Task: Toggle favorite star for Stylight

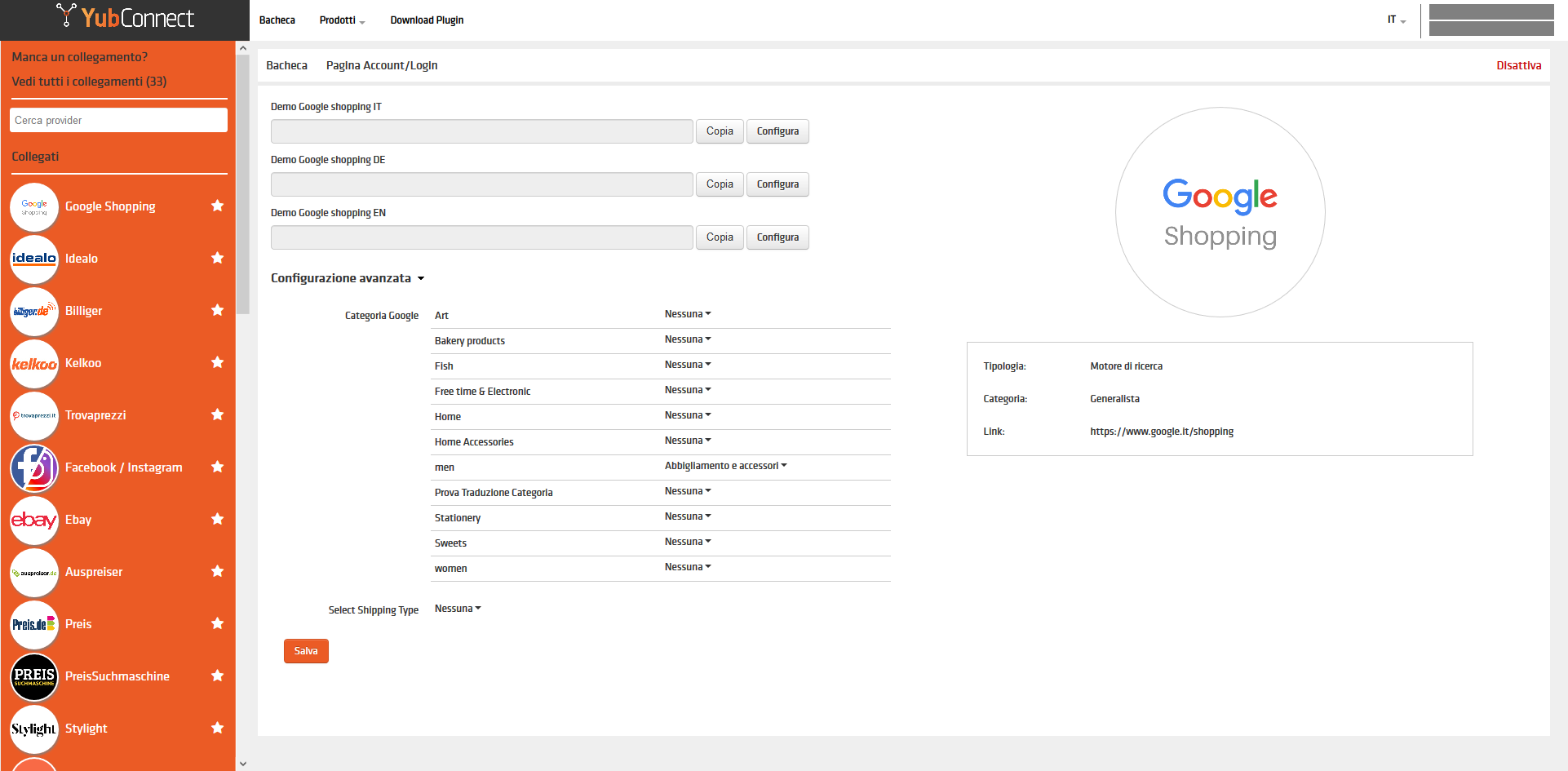Action: (217, 728)
